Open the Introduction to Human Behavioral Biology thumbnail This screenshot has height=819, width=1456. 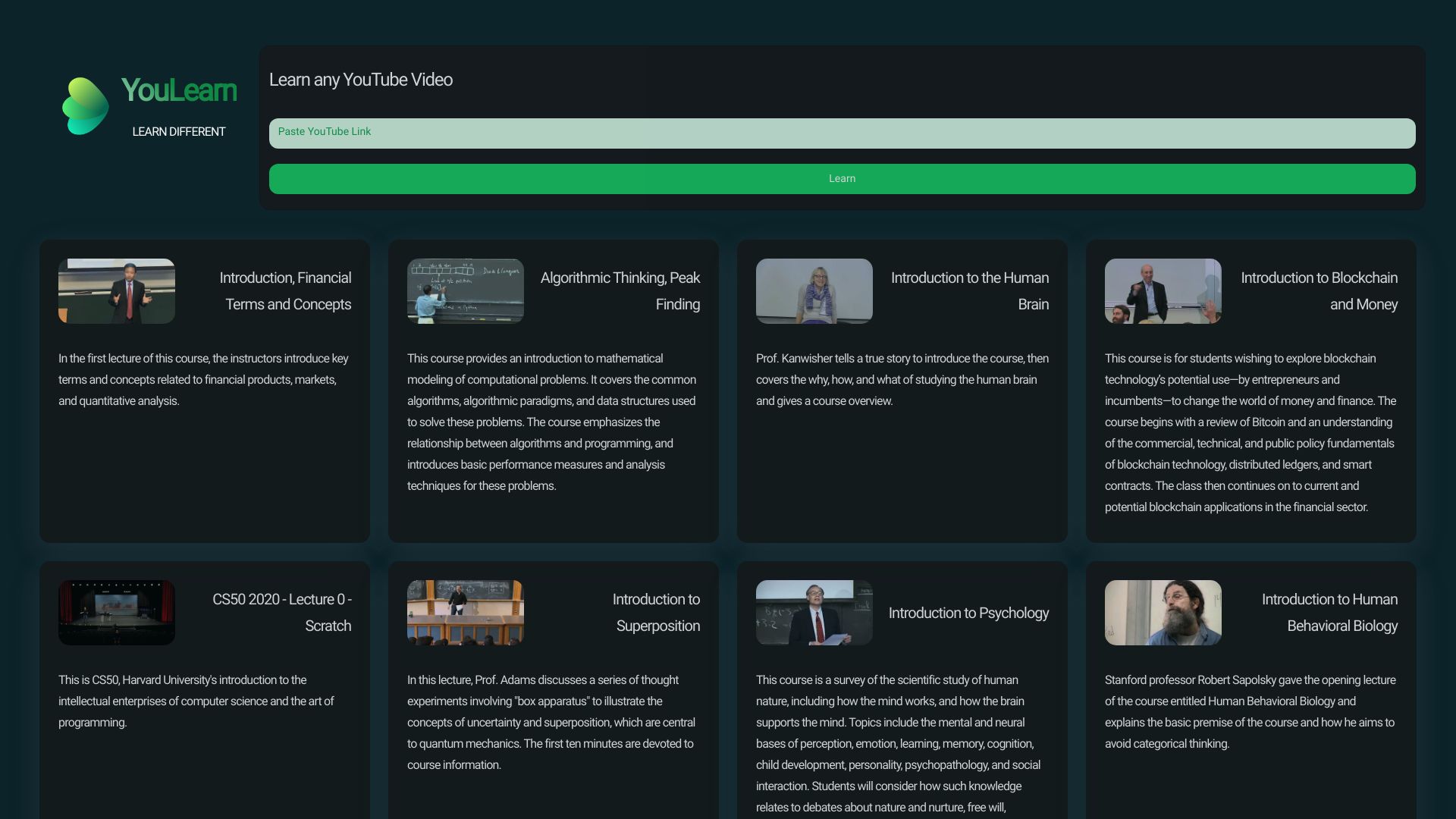click(1163, 612)
